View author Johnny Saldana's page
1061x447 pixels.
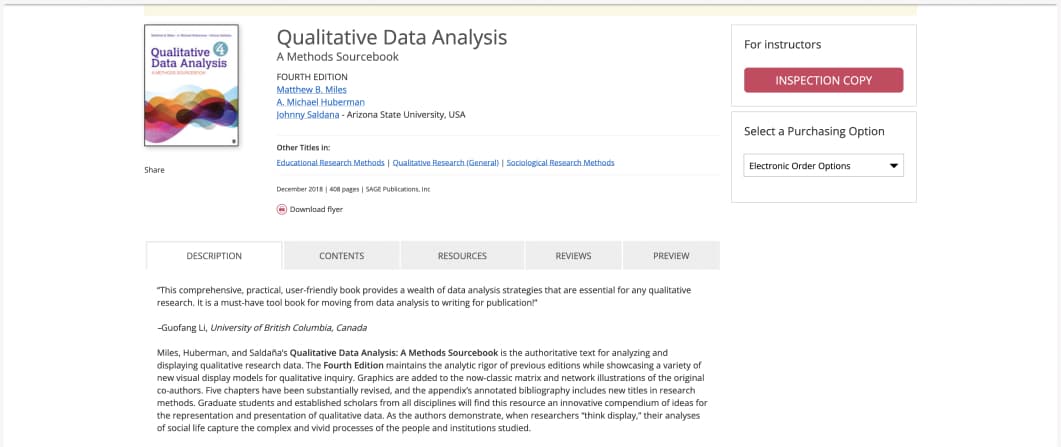click(x=308, y=115)
